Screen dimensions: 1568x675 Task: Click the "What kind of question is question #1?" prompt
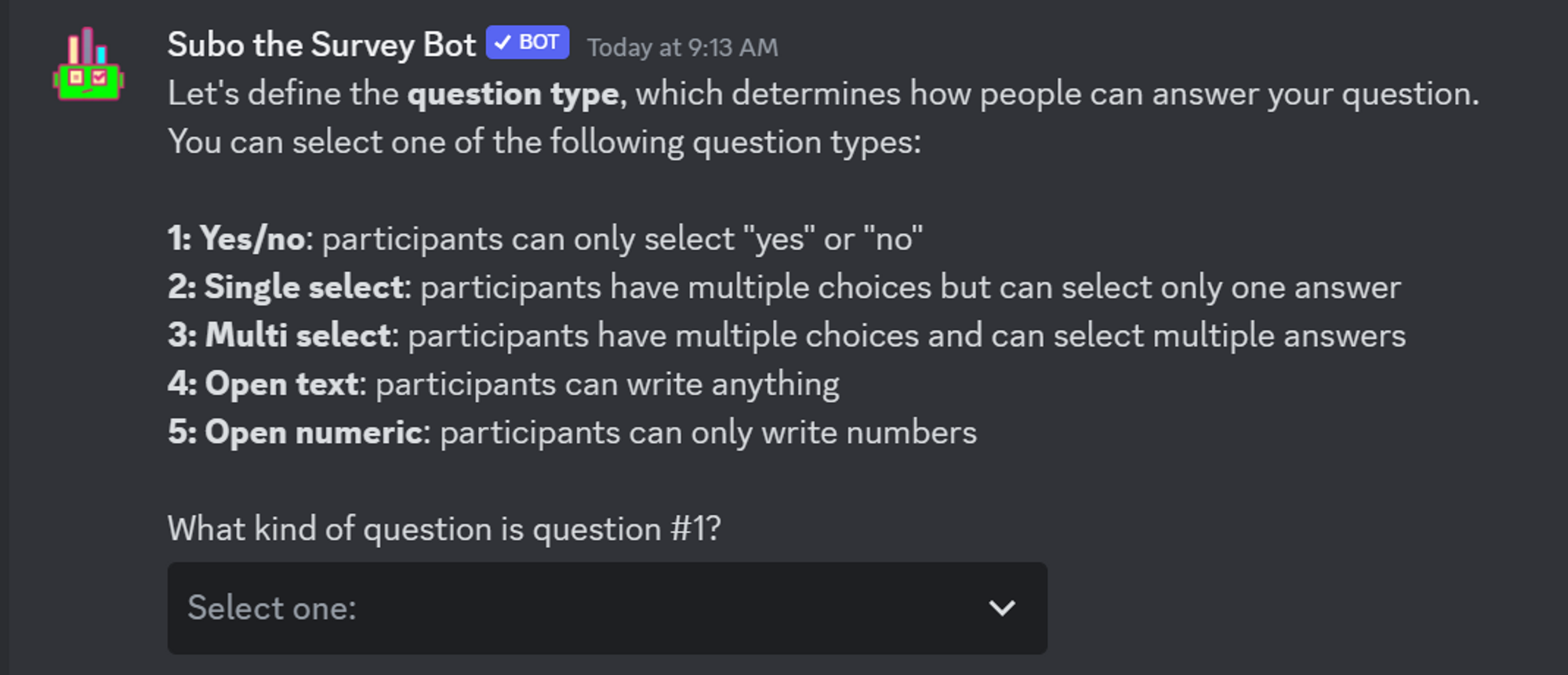click(444, 529)
